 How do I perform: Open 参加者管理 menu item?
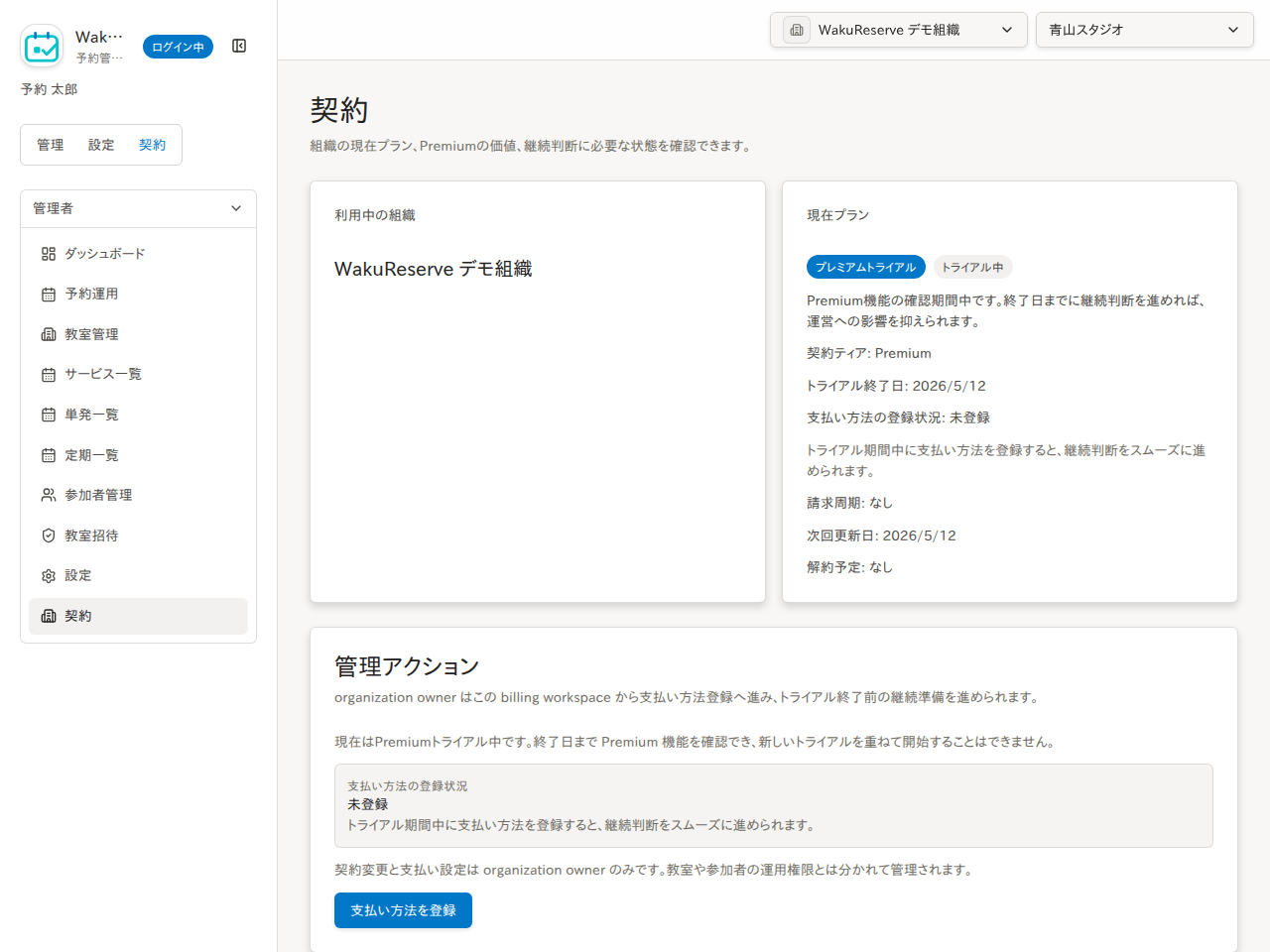point(138,495)
